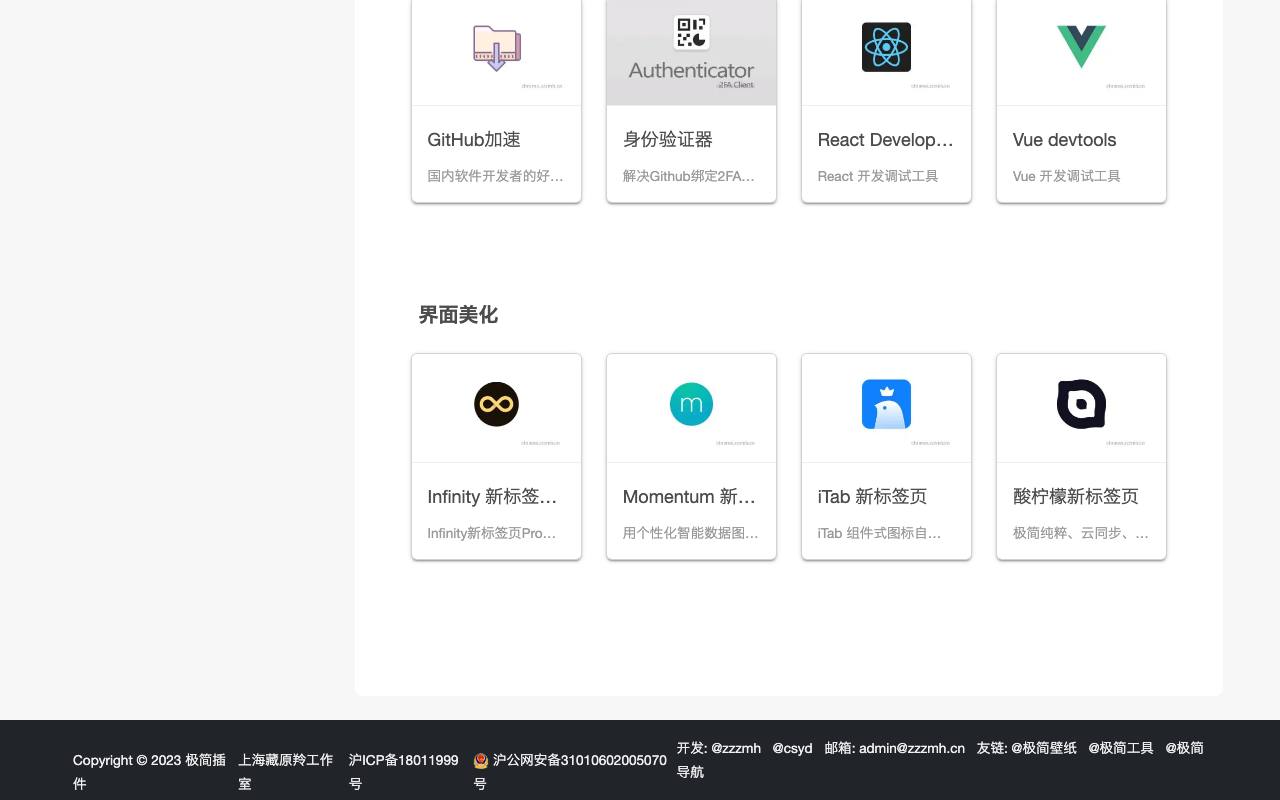This screenshot has width=1280, height=800.
Task: Open the @zzzmh developer link
Action: [736, 748]
